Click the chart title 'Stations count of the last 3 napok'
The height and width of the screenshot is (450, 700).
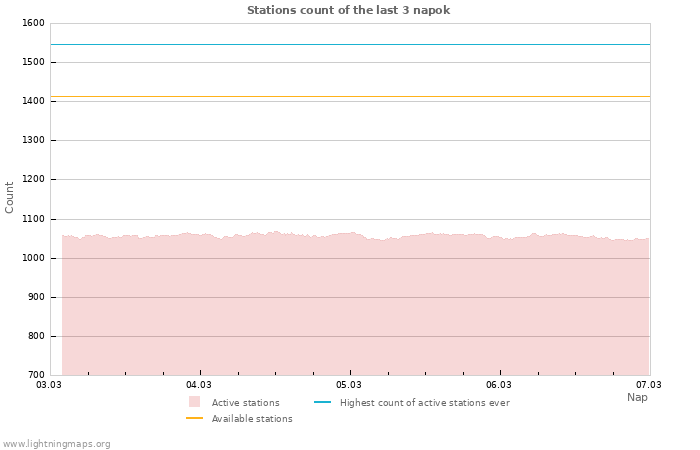348,10
